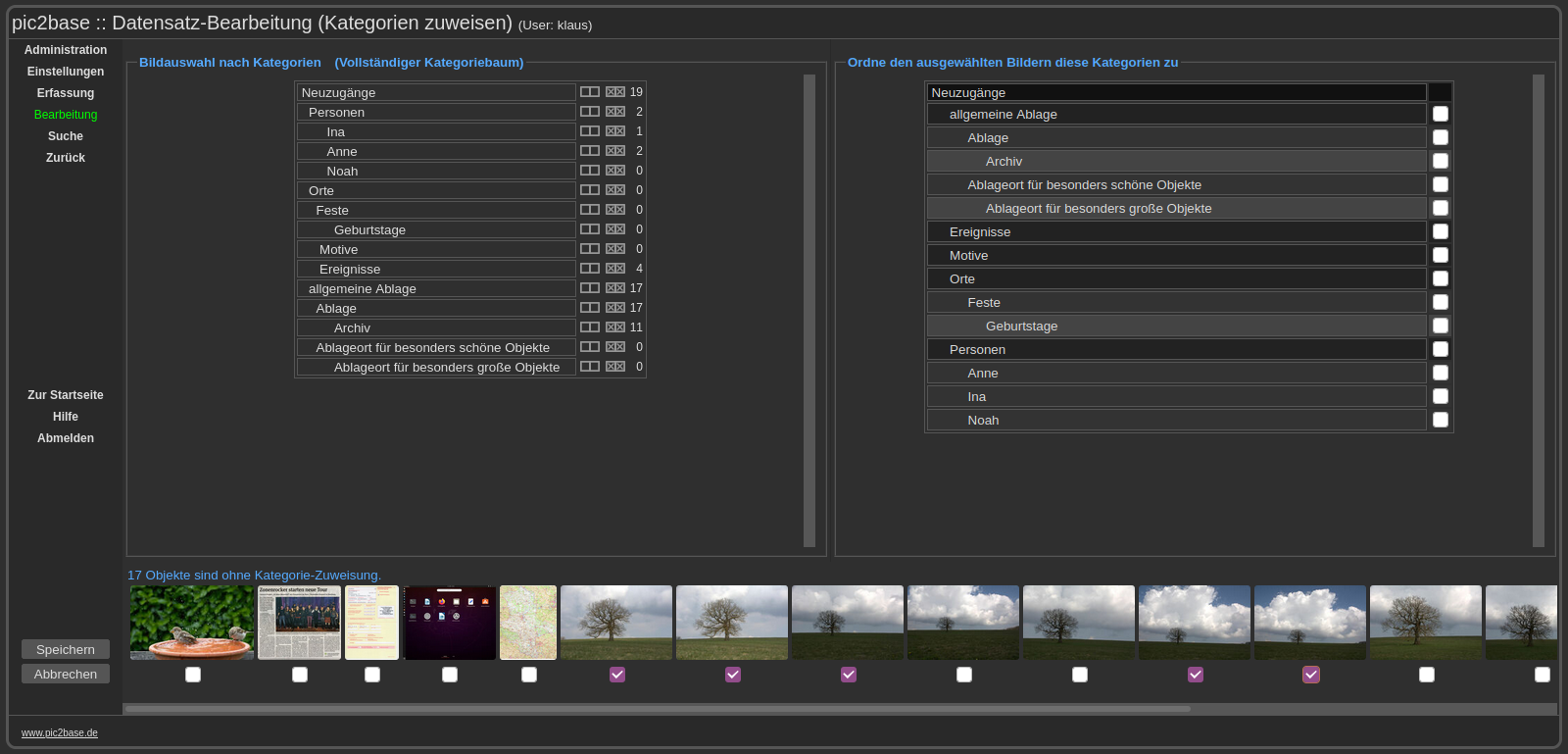Enable the Archiv category checkbox on the right
1568x754 pixels.
(x=1441, y=162)
